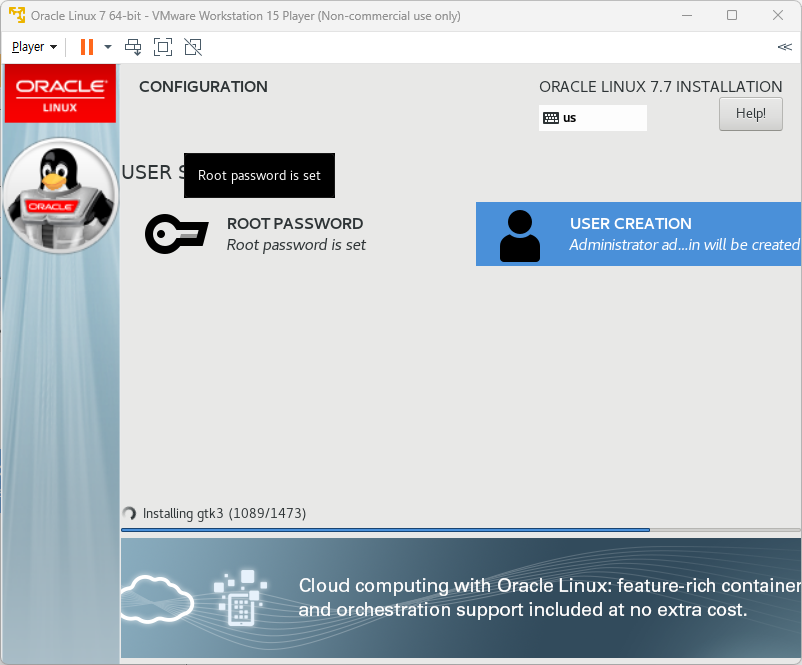802x665 pixels.
Task: Click the ORACLE LINUX 7.7 INSTALLATION title
Action: [x=660, y=86]
